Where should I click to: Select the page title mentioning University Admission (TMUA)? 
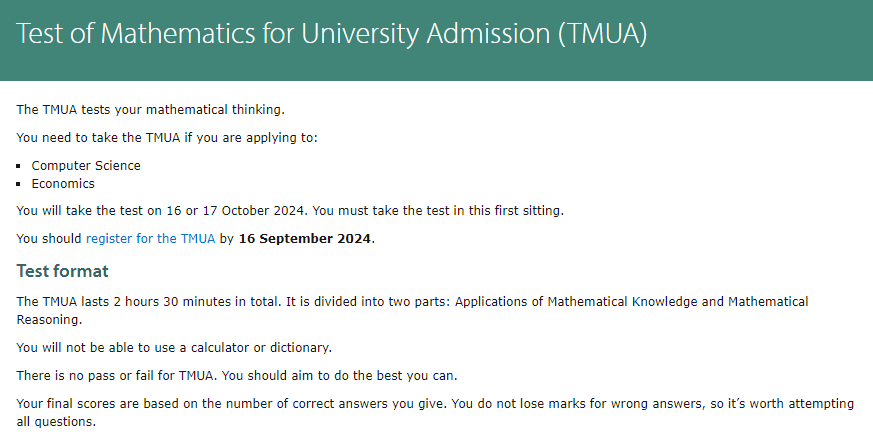(x=332, y=33)
